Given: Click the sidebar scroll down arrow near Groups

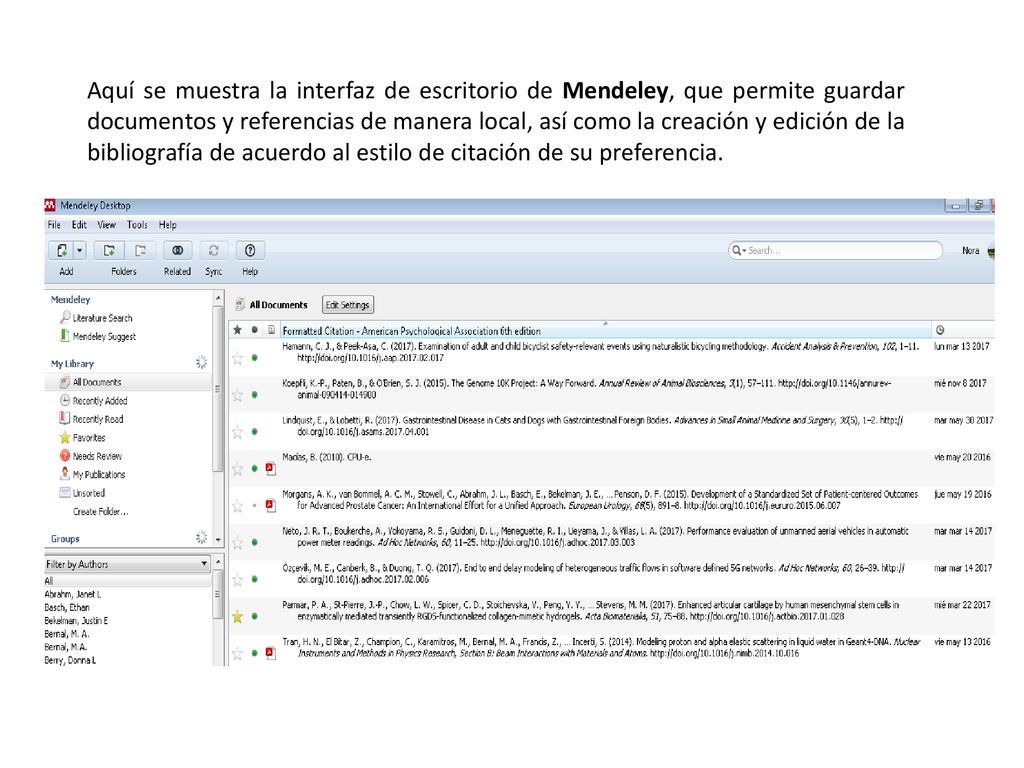Looking at the screenshot, I should click(218, 540).
